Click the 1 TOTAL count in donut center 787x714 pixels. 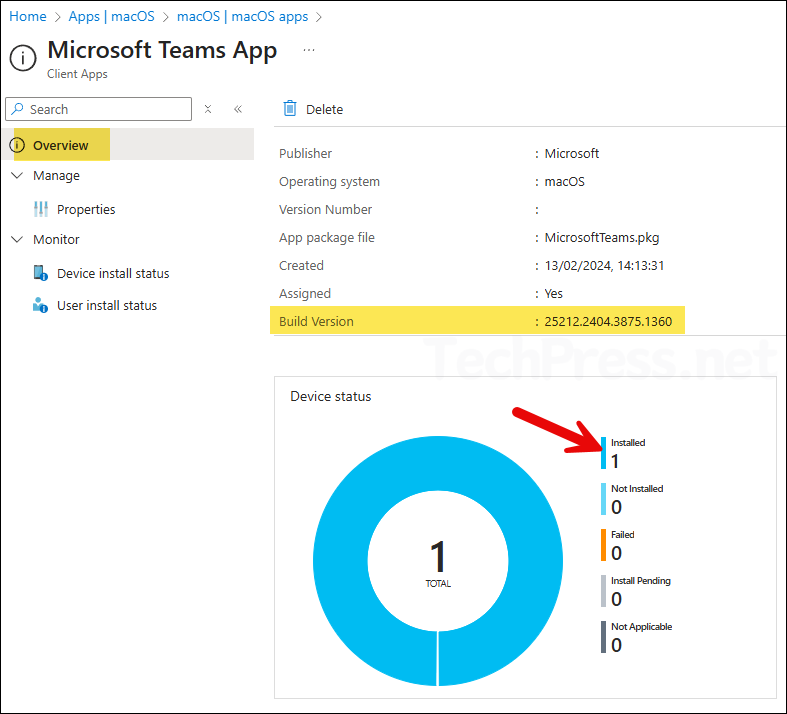[438, 562]
